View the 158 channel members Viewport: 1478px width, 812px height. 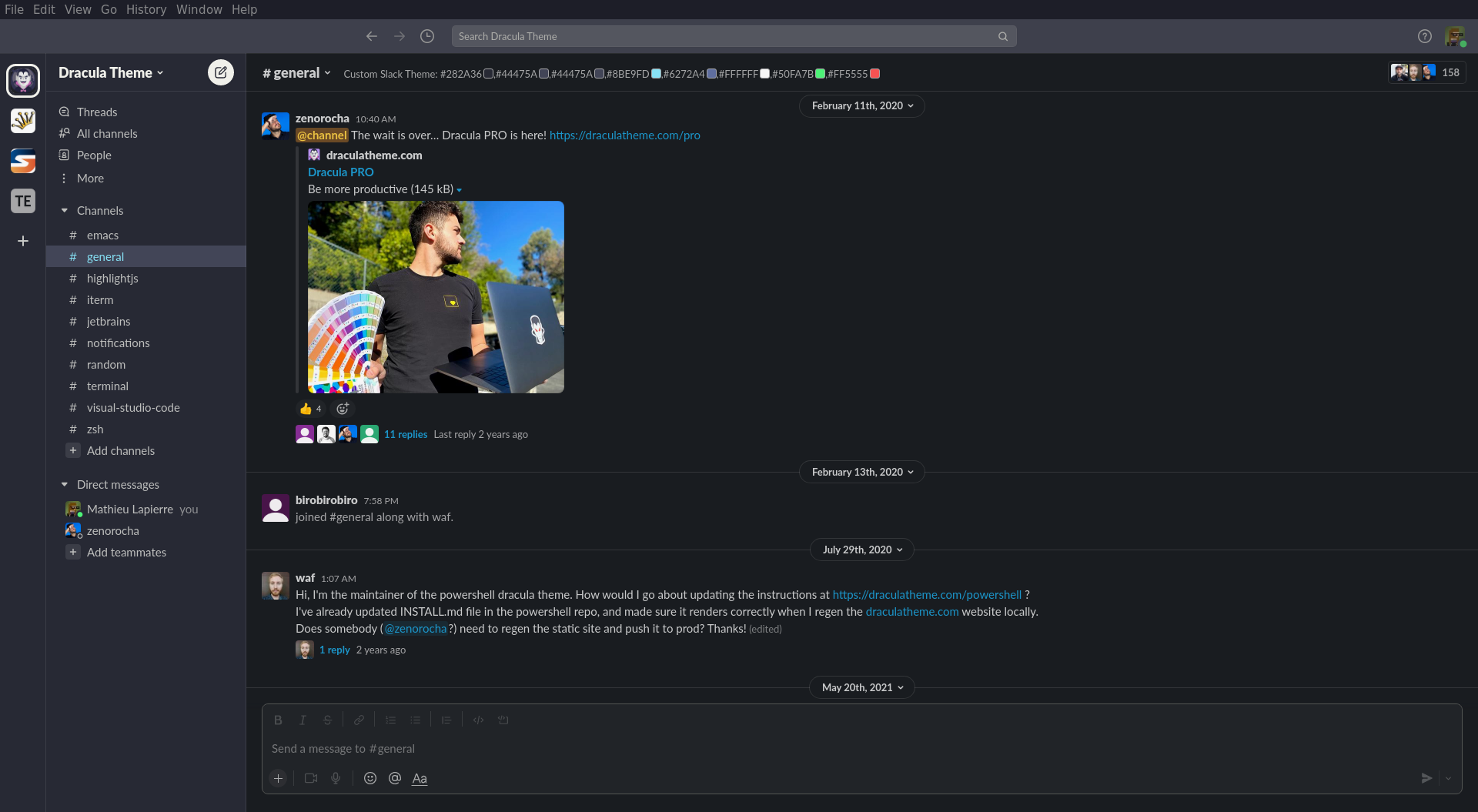[1426, 72]
